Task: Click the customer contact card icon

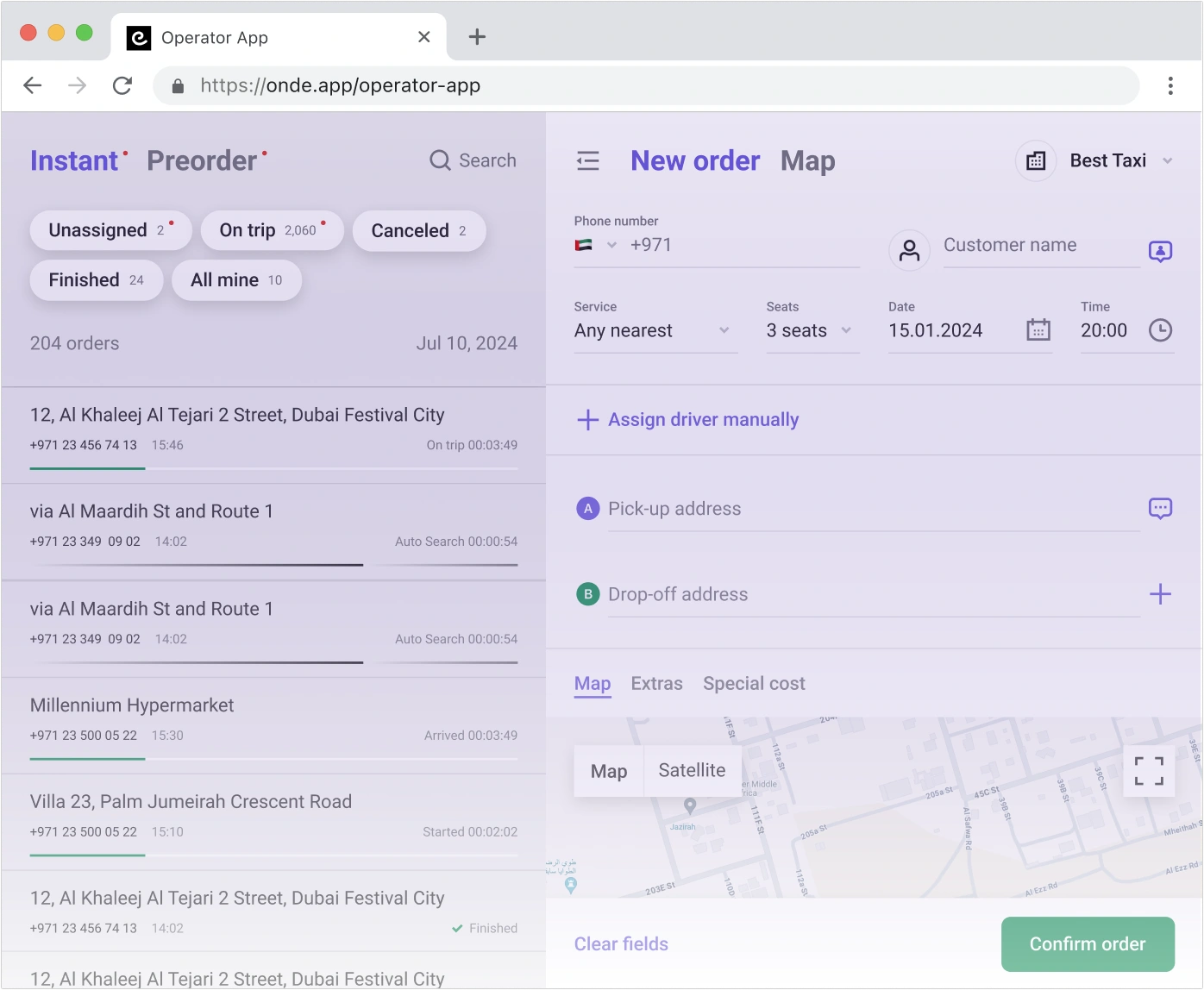Action: [x=1160, y=251]
